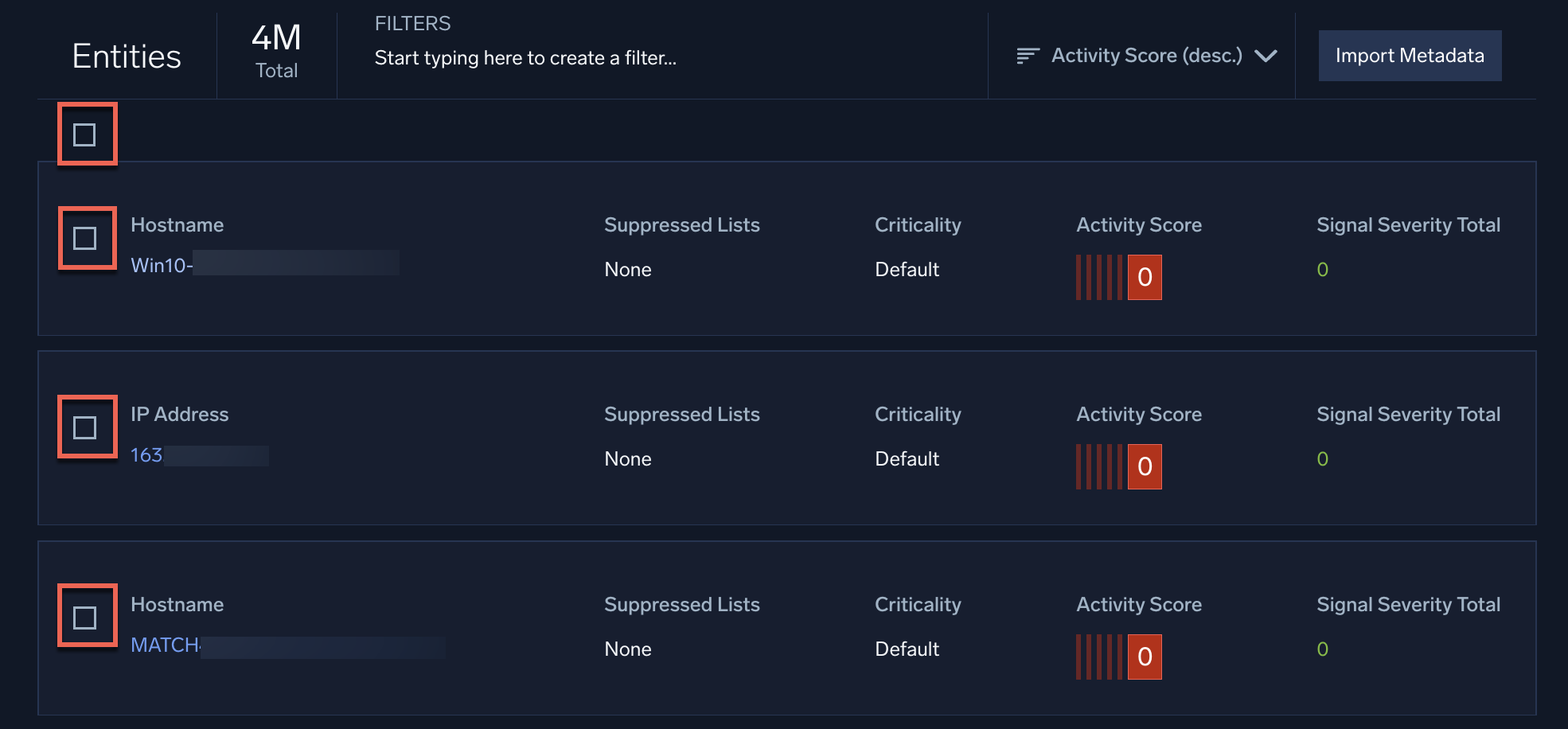Click the green Signal Severity Total for Win10

point(1321,270)
